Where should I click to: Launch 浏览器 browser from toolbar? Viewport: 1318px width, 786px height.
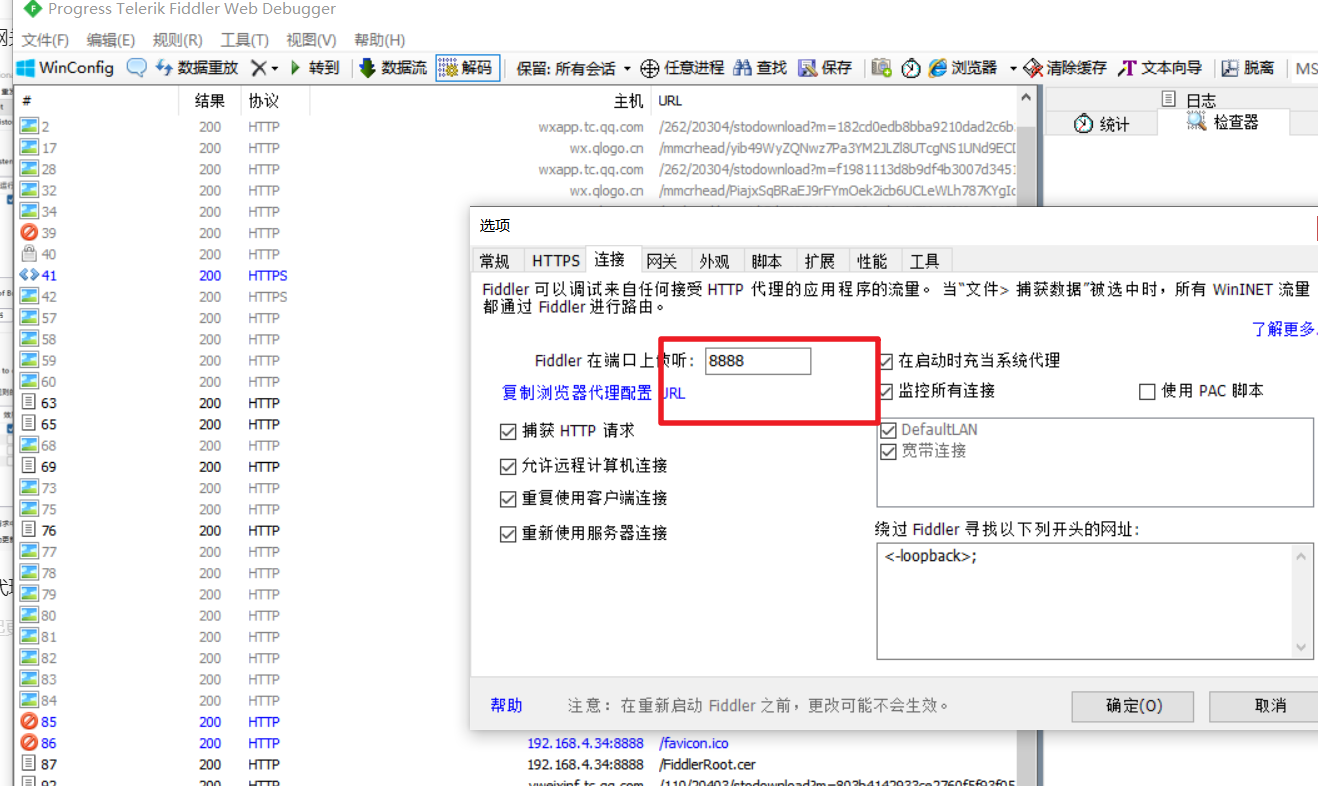tap(964, 68)
